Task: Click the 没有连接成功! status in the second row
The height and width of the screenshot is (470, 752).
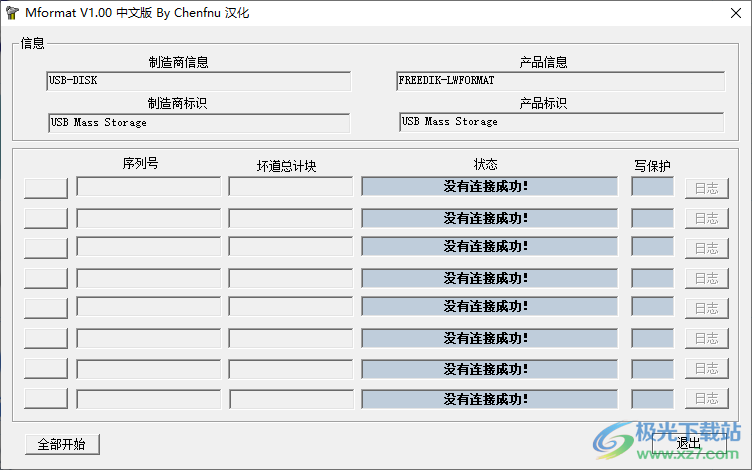Action: 490,218
